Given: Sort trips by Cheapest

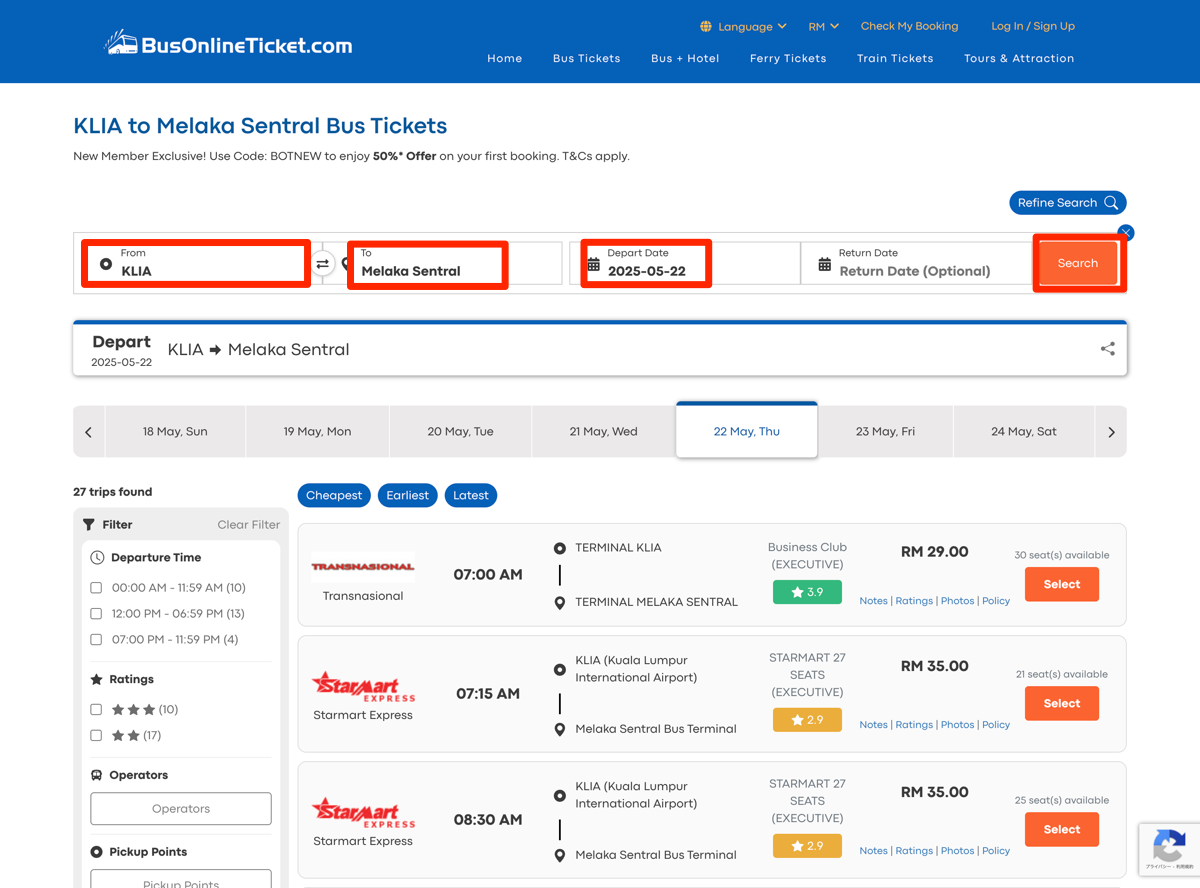Looking at the screenshot, I should (x=334, y=495).
